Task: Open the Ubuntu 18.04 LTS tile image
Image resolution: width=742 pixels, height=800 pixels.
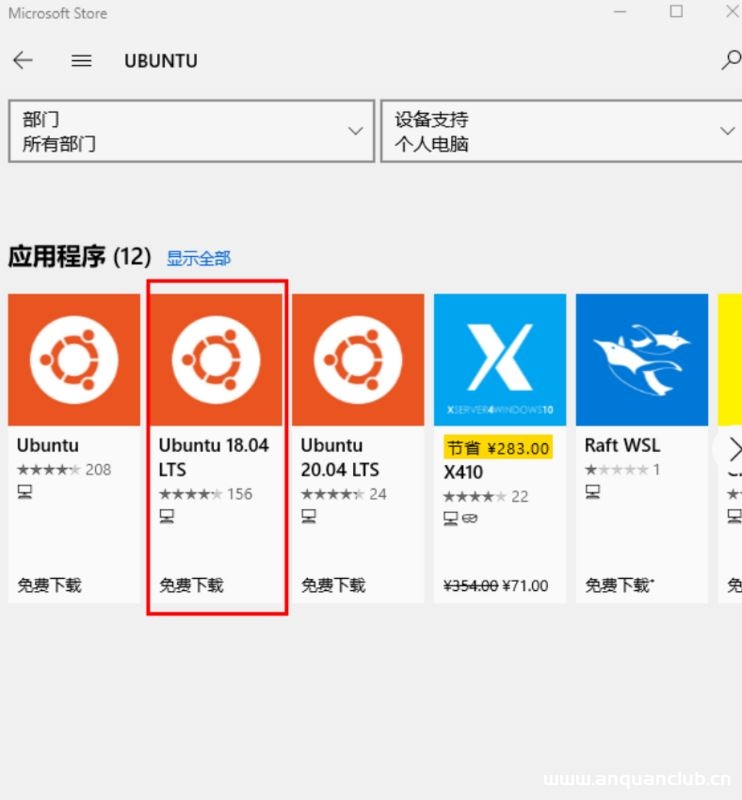Action: pos(216,359)
